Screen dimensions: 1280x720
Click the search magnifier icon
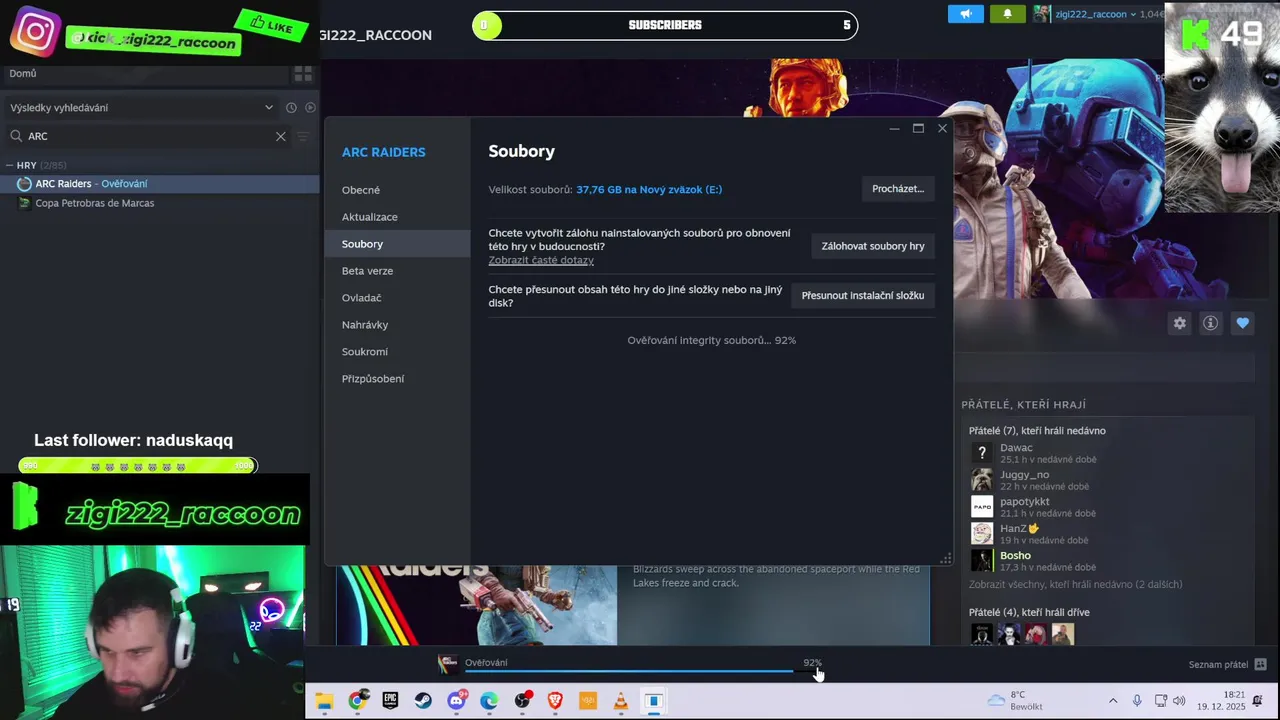click(16, 136)
